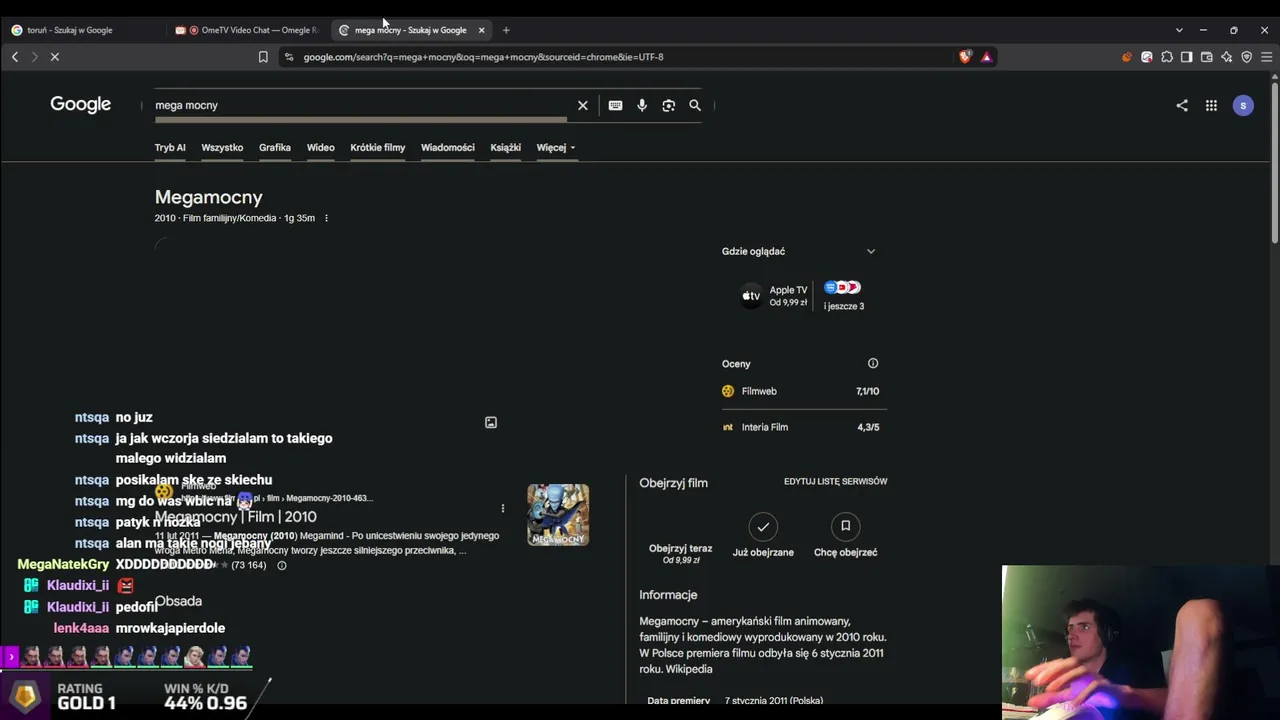
Task: Open more options beside the film runtime
Action: 326,218
